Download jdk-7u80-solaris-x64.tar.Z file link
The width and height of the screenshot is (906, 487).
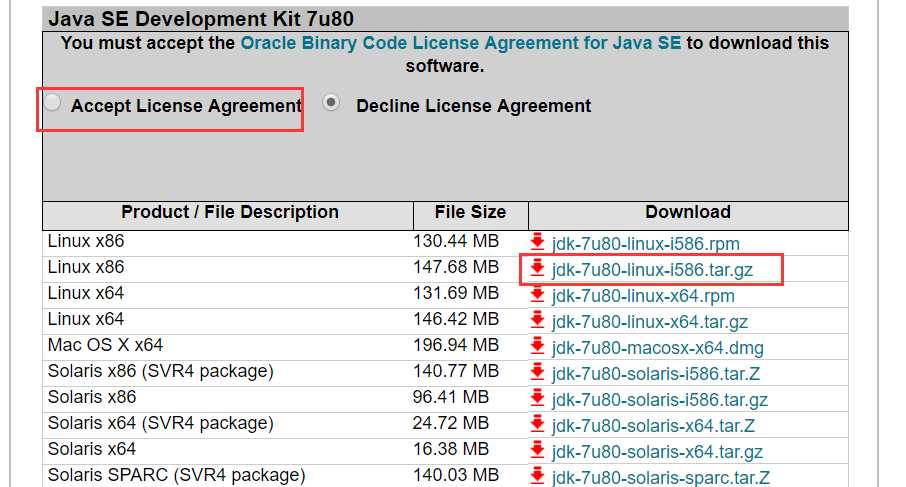[653, 426]
